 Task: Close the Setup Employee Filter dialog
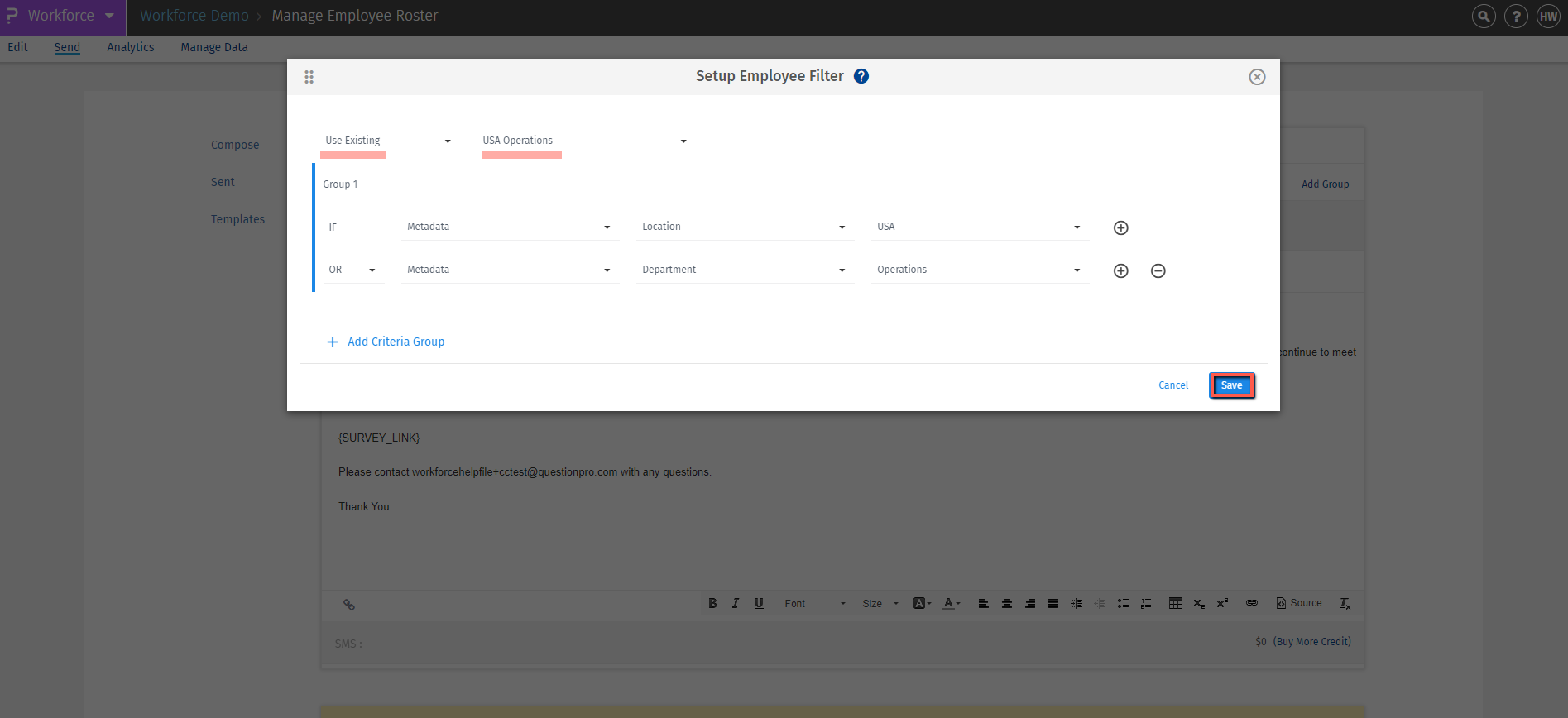coord(1257,77)
